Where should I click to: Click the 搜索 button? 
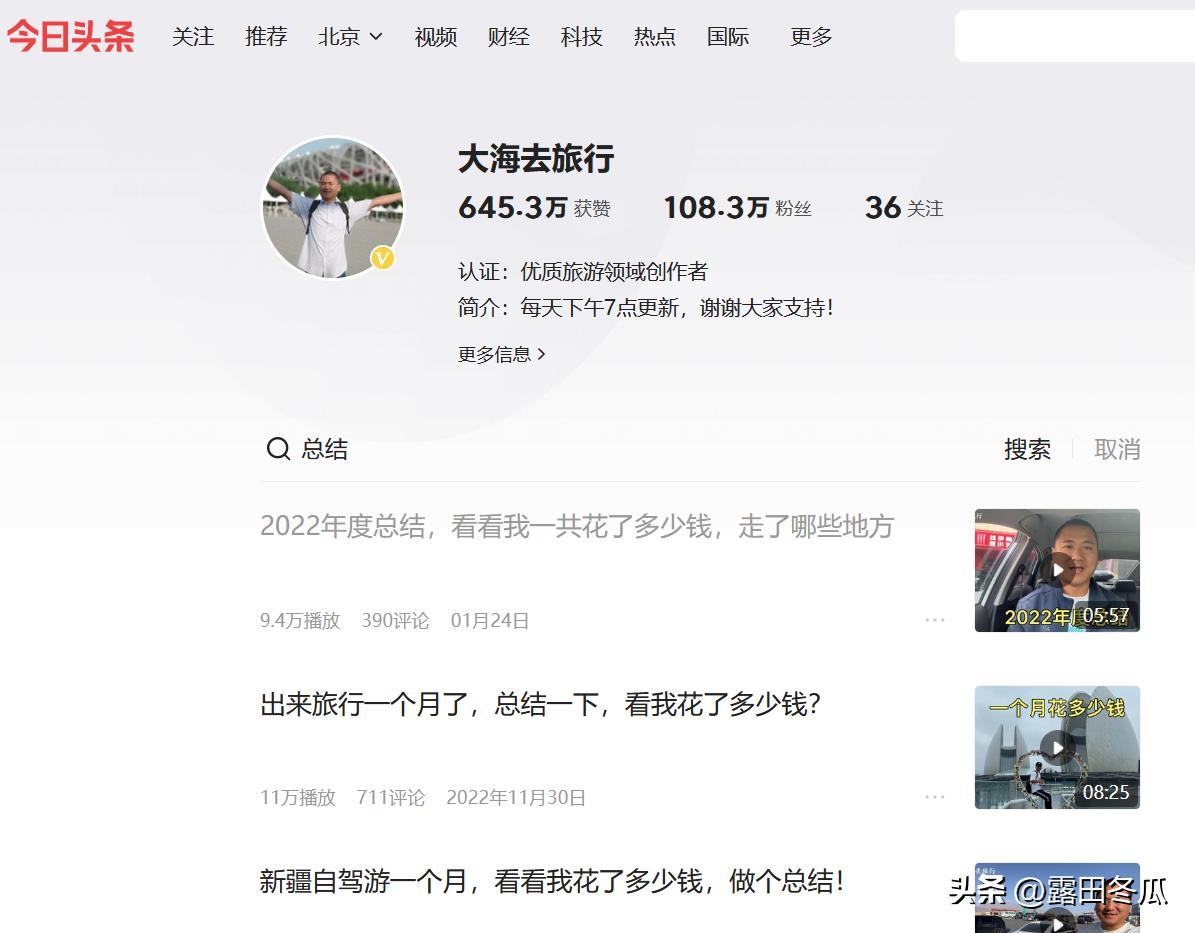click(1027, 449)
